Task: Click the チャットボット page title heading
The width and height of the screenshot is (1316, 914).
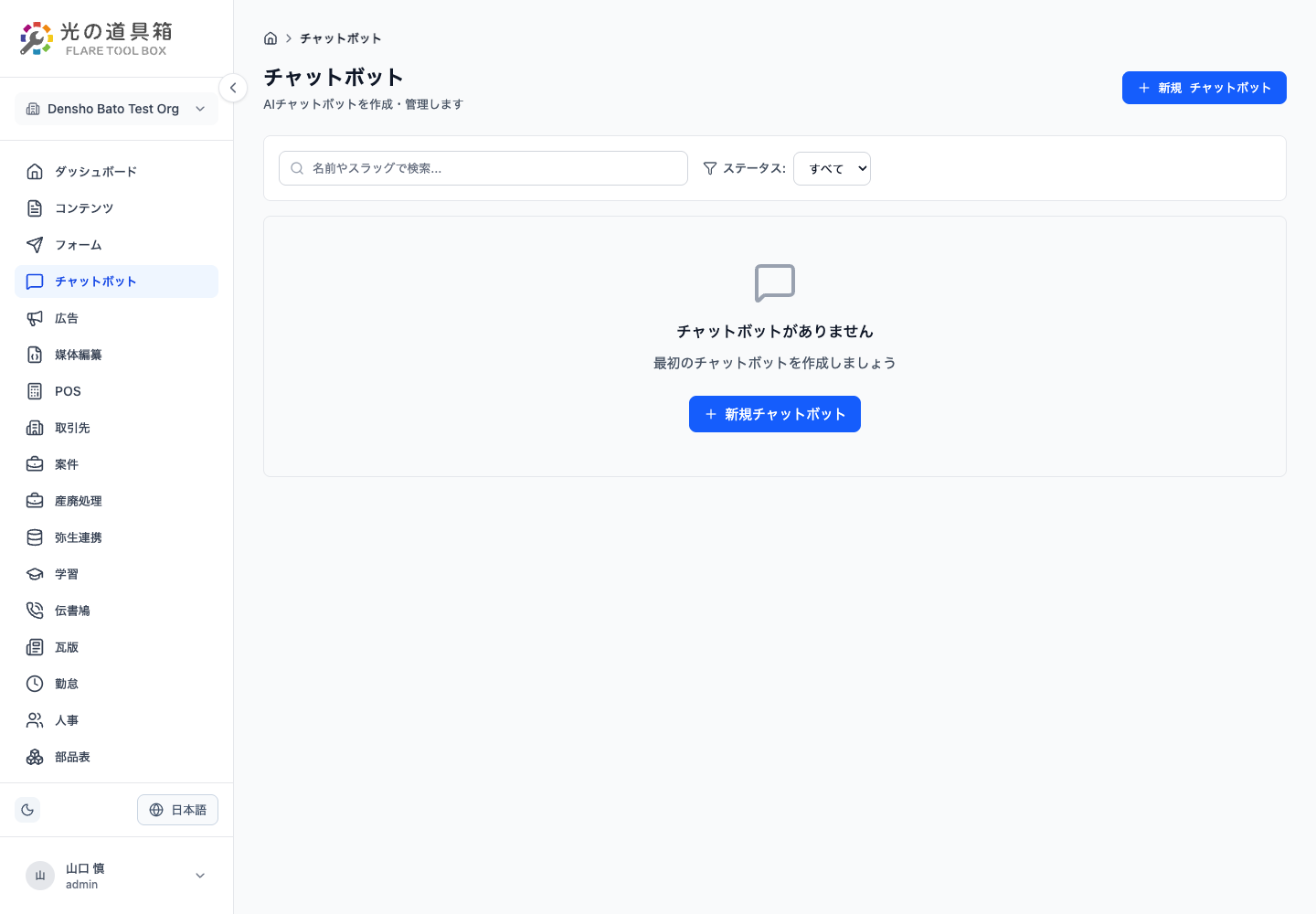Action: point(334,77)
